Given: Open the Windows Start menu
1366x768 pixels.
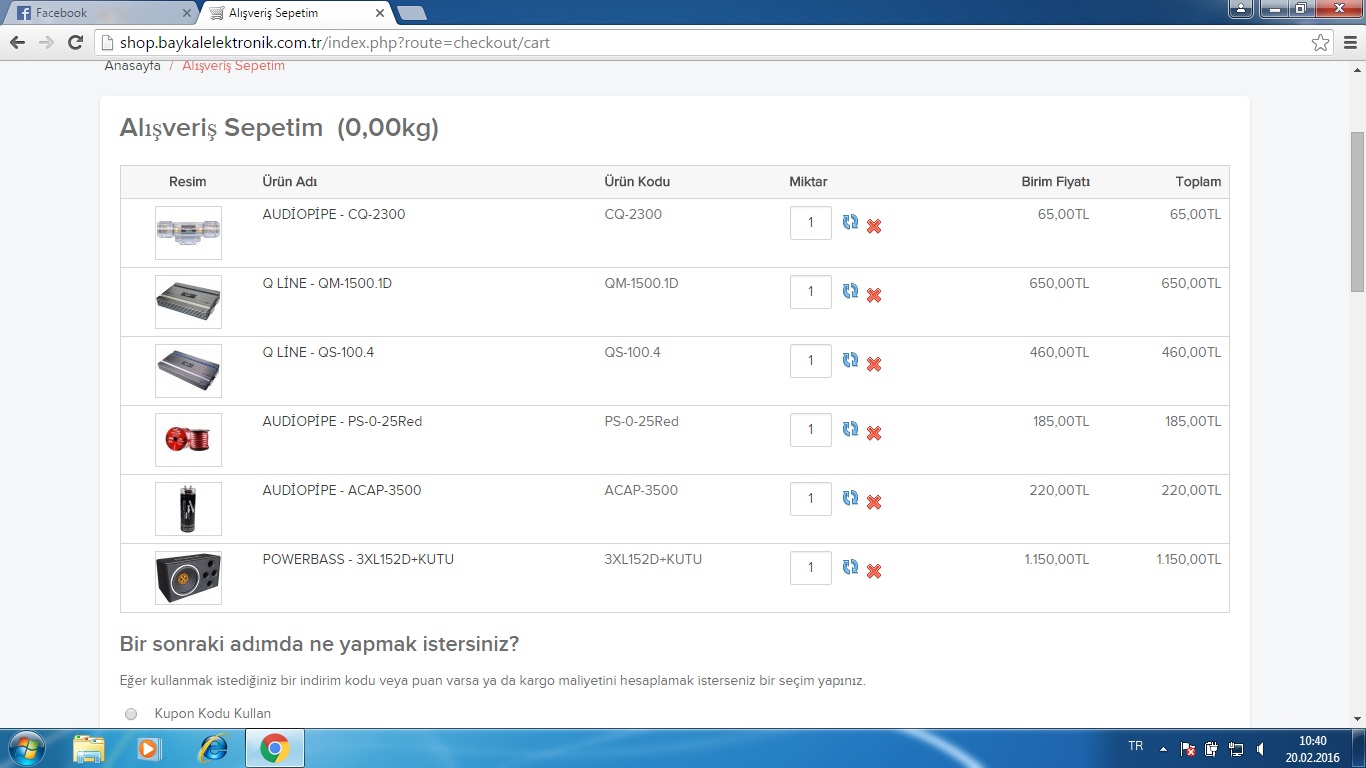Looking at the screenshot, I should coord(26,748).
